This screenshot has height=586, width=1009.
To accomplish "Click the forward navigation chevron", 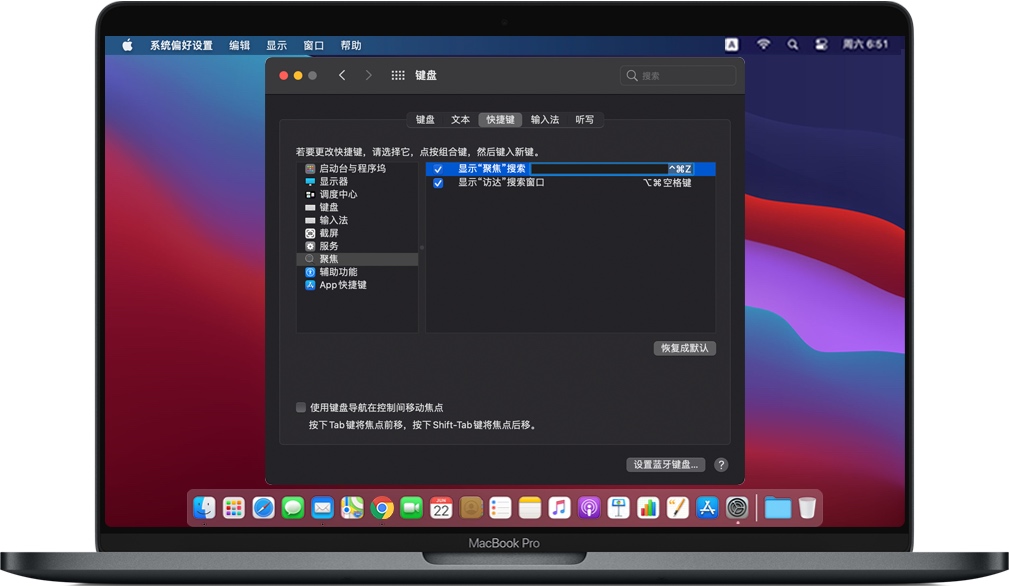I will [368, 75].
